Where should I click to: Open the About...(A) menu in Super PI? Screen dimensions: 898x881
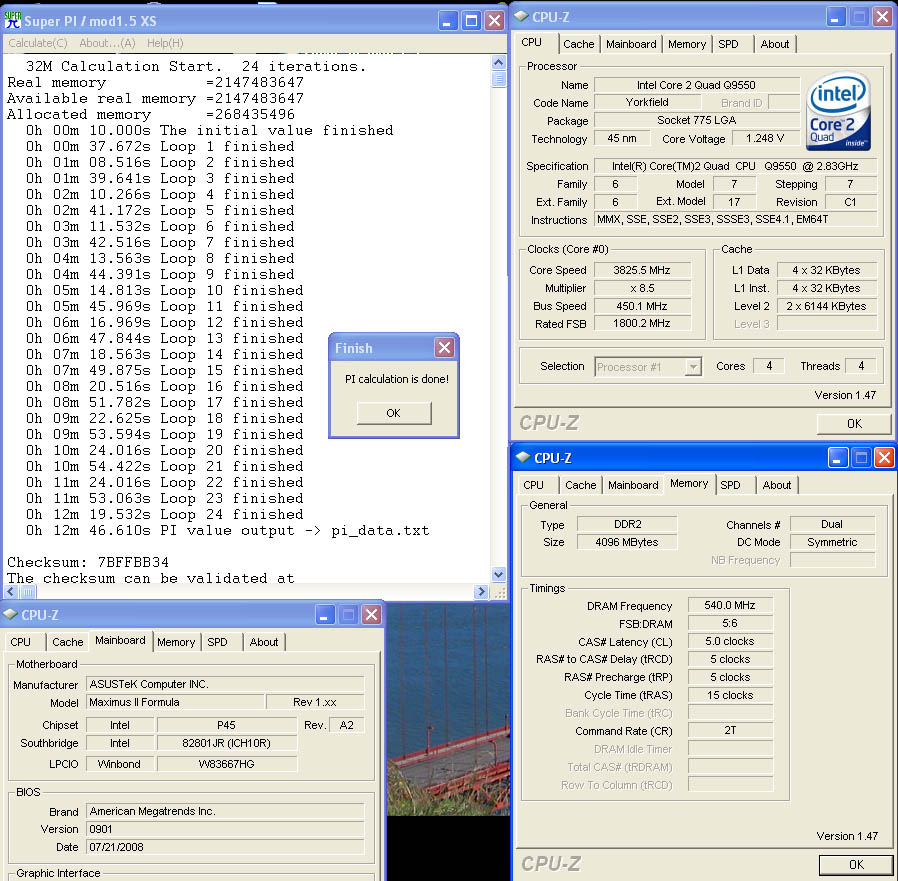pyautogui.click(x=107, y=43)
